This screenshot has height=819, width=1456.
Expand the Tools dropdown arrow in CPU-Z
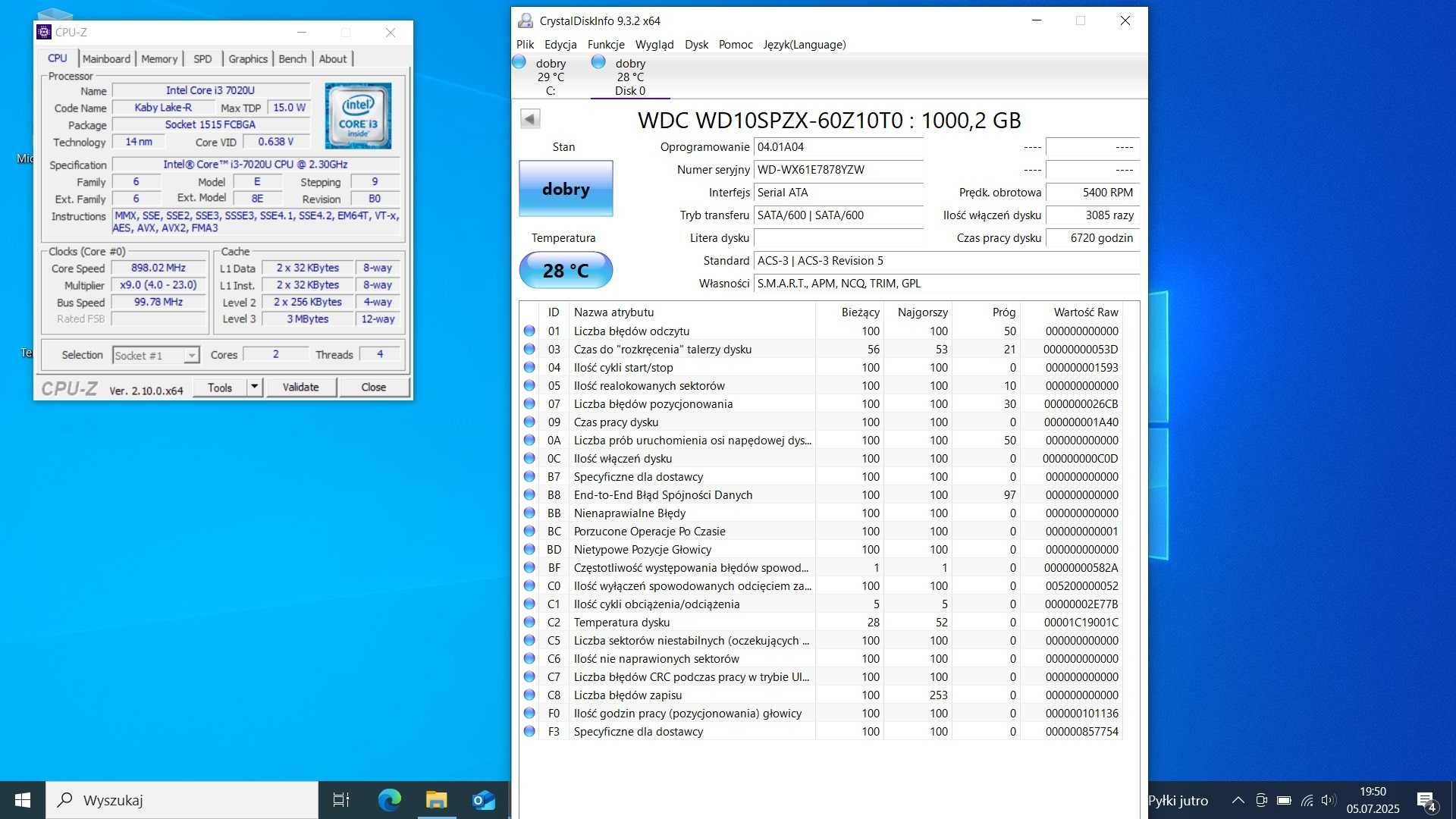(x=255, y=388)
